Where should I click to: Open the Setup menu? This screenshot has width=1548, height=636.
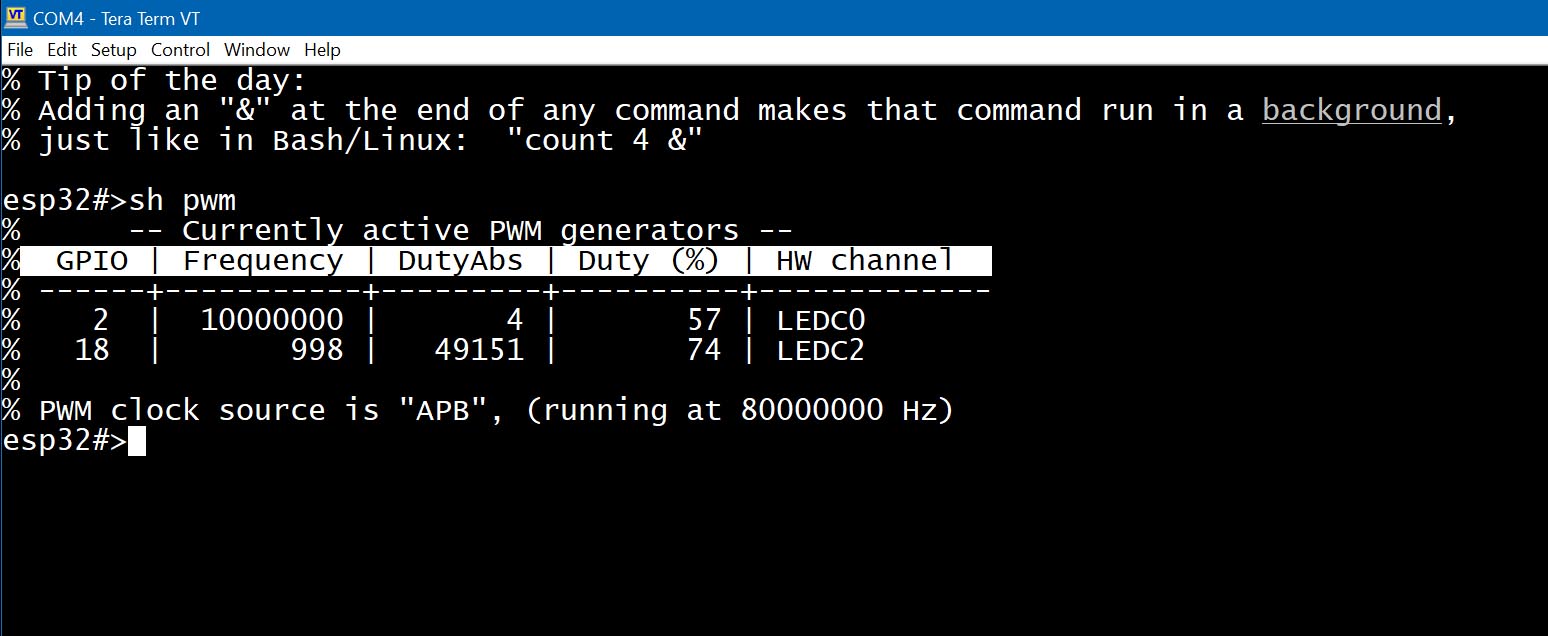click(x=113, y=50)
